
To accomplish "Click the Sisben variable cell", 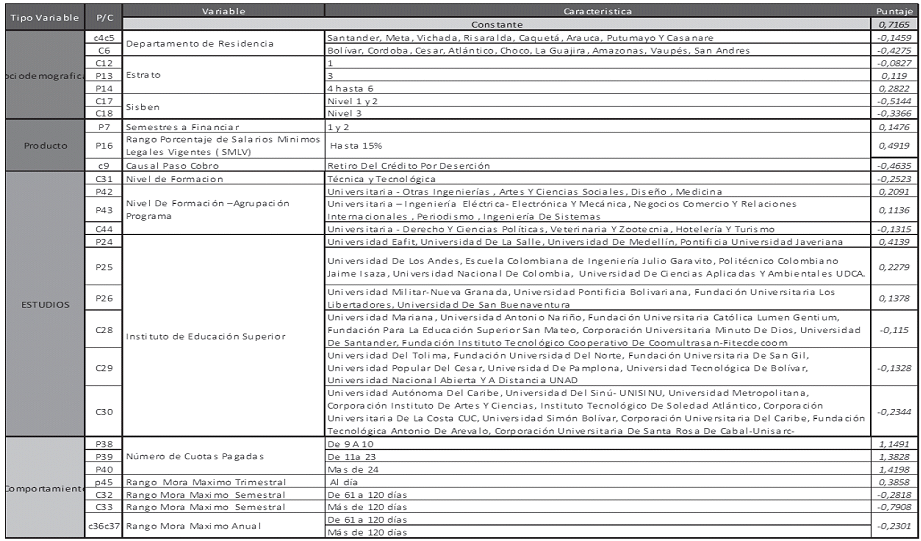I will tap(143, 107).
